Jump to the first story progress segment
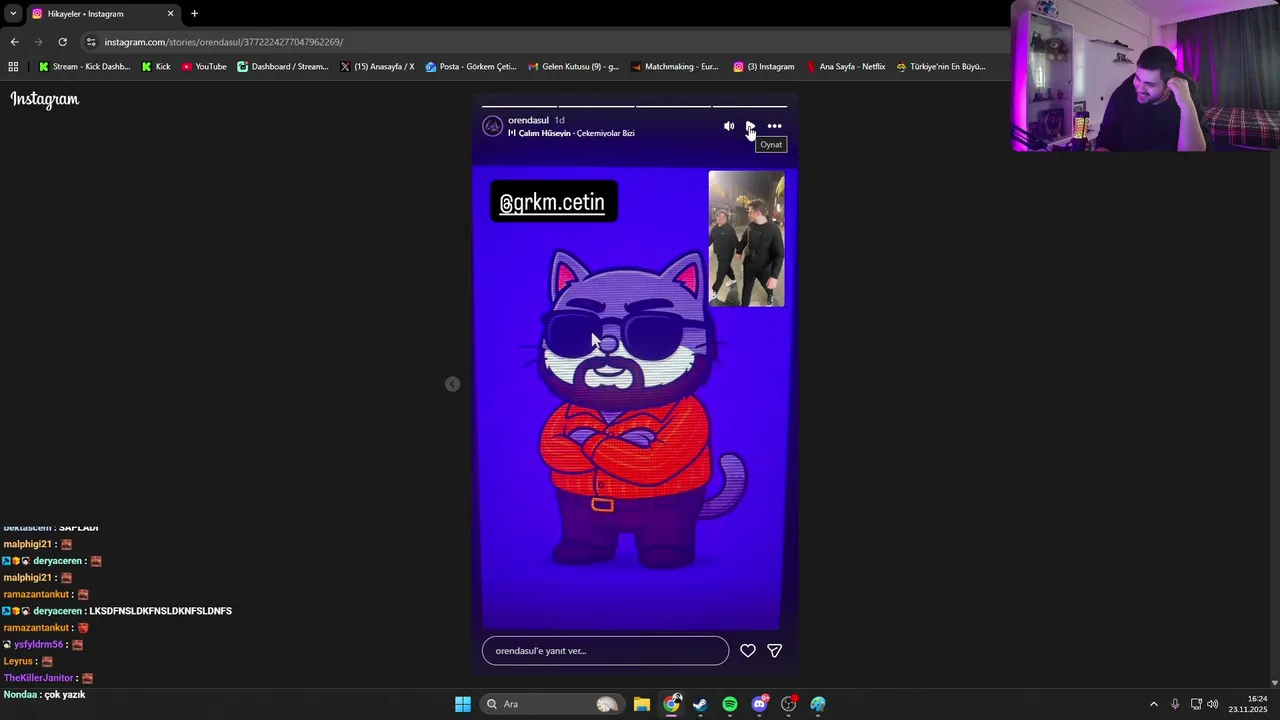This screenshot has width=1280, height=720. coord(520,106)
